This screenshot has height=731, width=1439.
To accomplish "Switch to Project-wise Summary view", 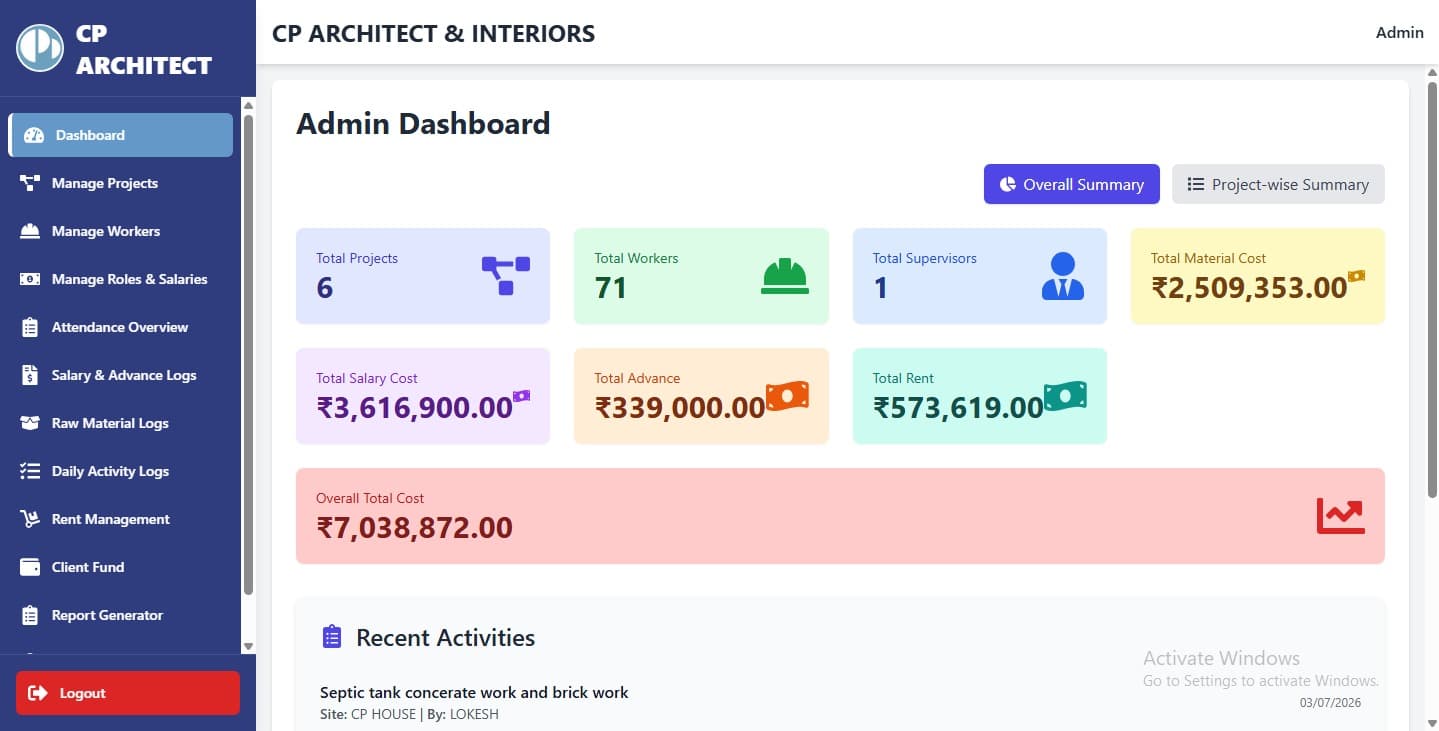I will [1278, 184].
